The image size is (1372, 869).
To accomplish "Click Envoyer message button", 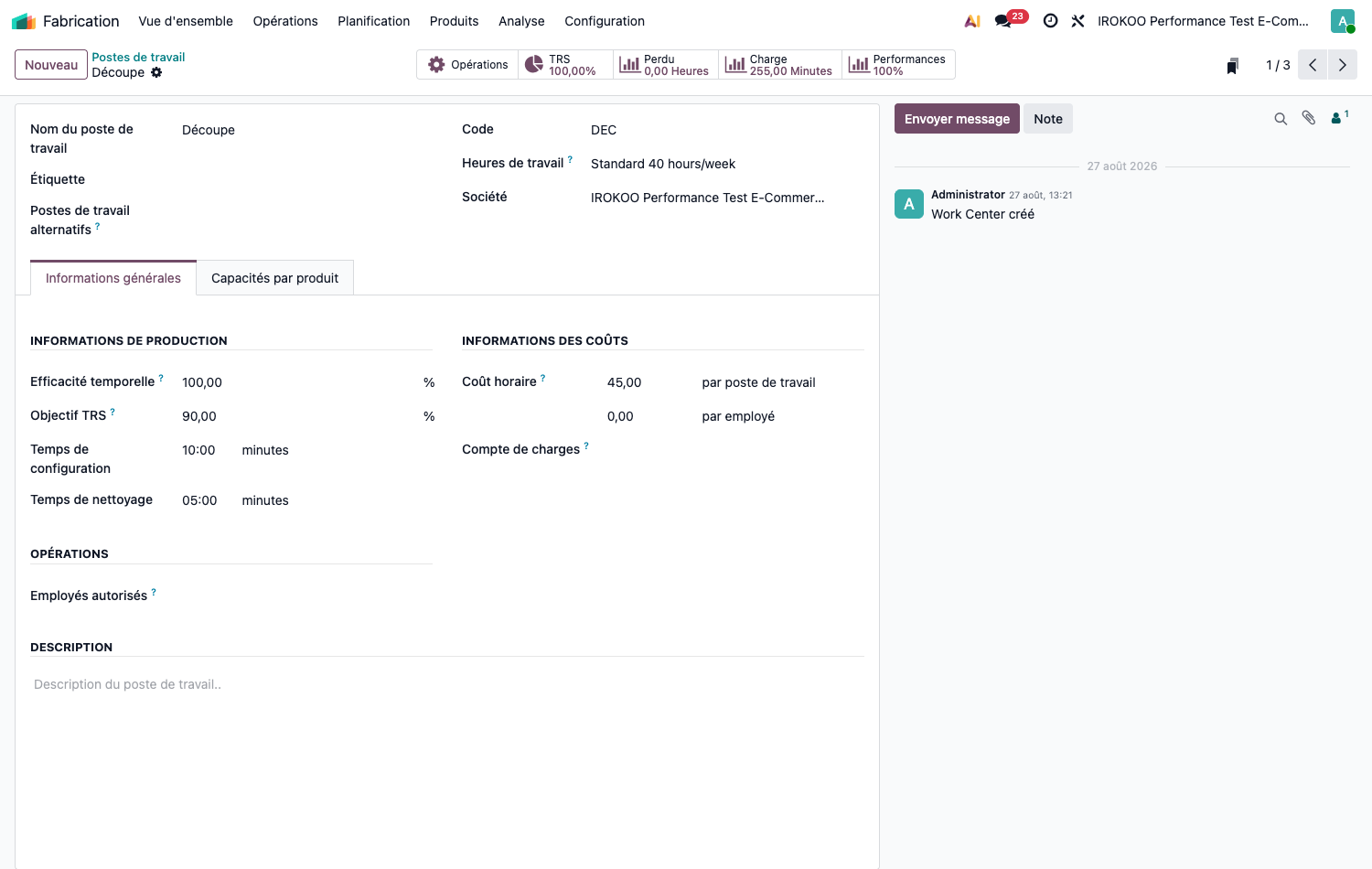I will pyautogui.click(x=957, y=119).
